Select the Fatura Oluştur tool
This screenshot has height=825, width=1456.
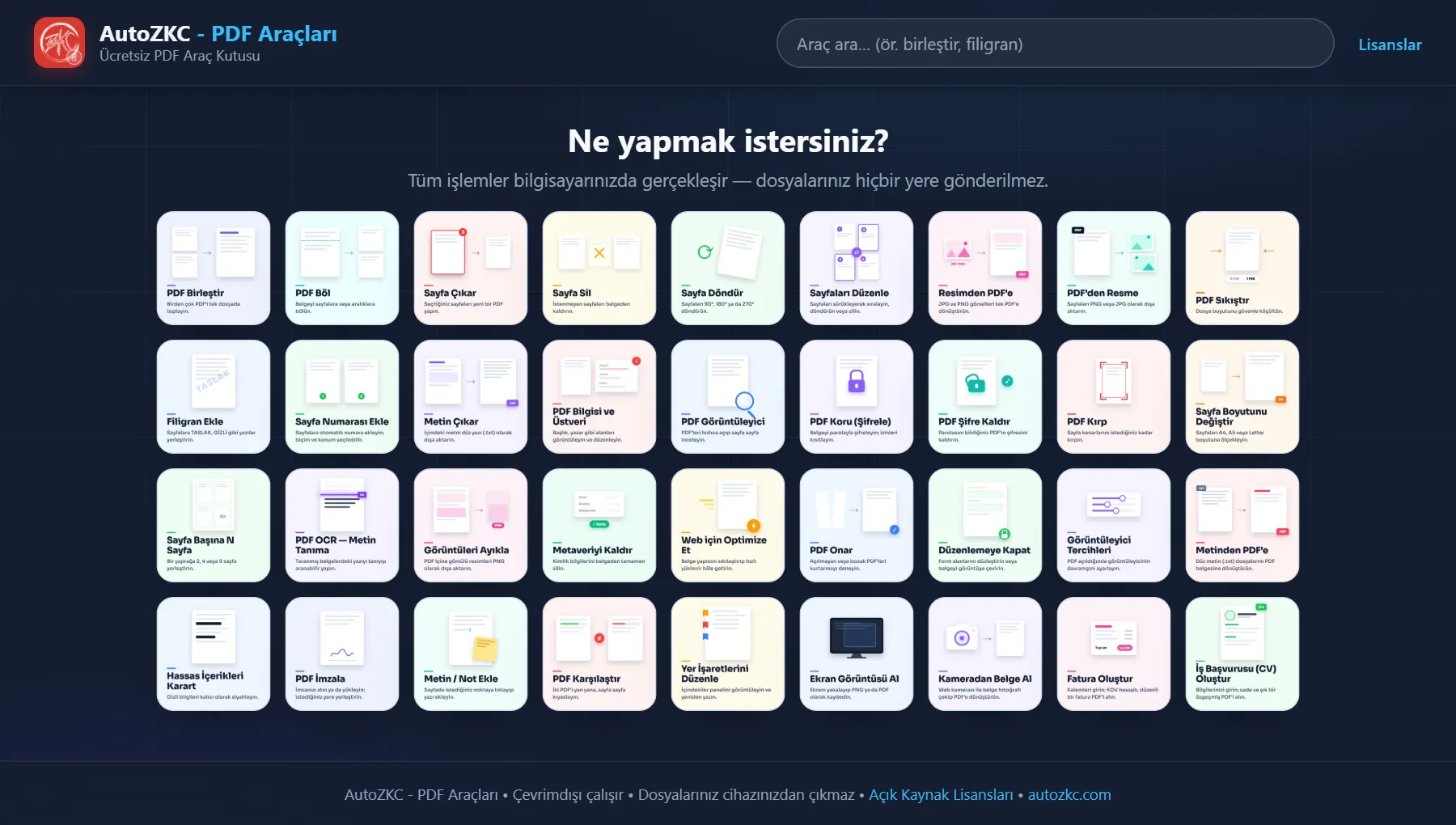(1114, 654)
